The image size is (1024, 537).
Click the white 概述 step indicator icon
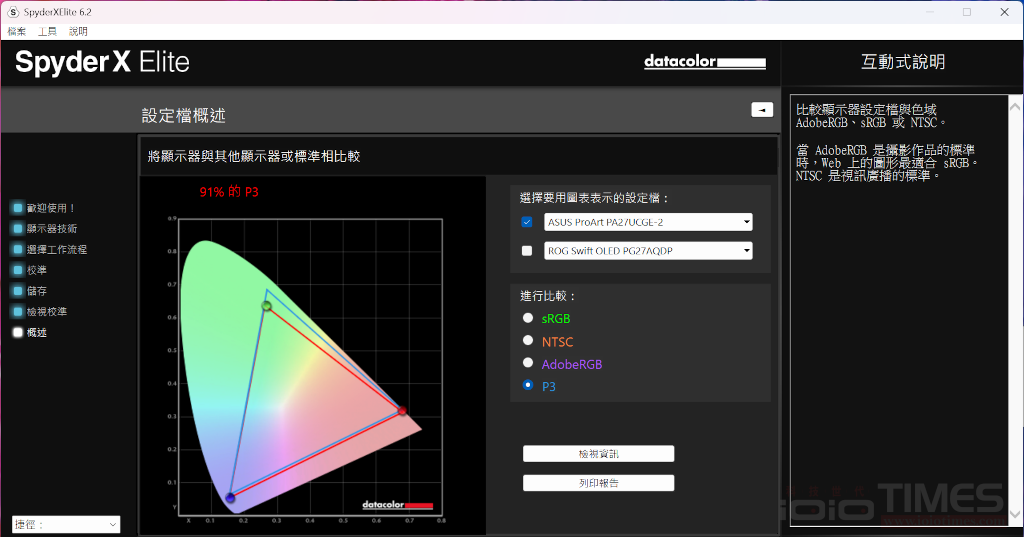pyautogui.click(x=18, y=333)
